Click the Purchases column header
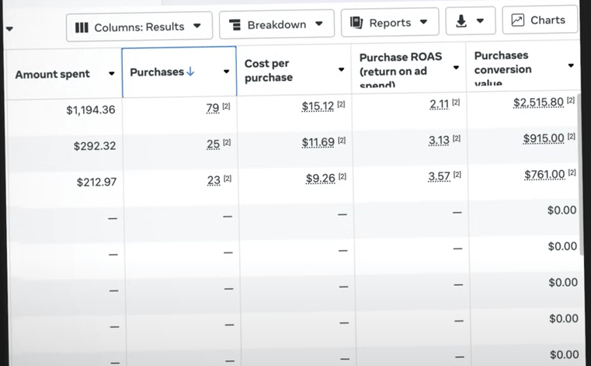The height and width of the screenshot is (366, 591). [x=179, y=72]
